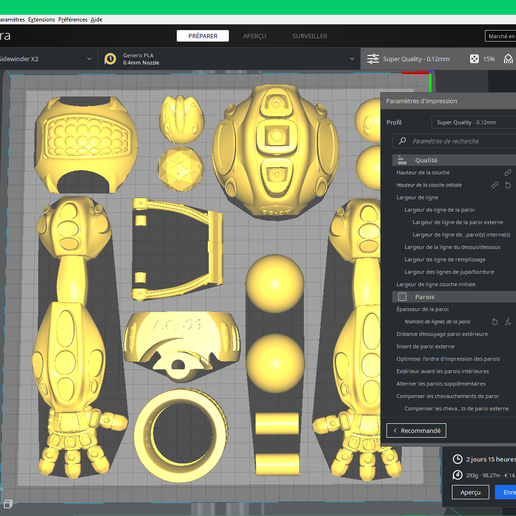Image resolution: width=516 pixels, height=516 pixels.
Task: Open the Préférences menu
Action: pyautogui.click(x=73, y=20)
